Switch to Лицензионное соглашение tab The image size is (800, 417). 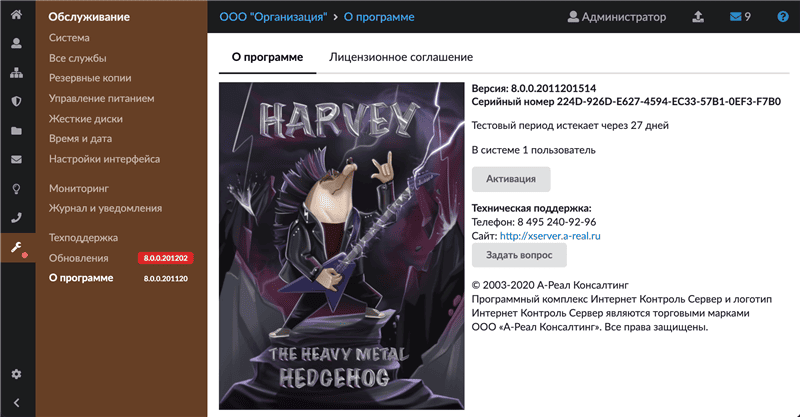coord(401,57)
